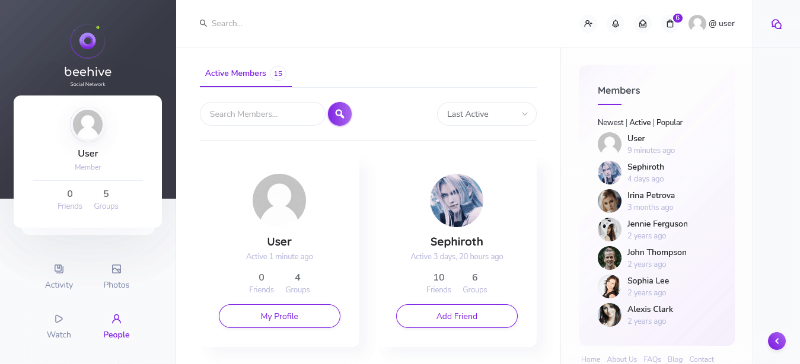The height and width of the screenshot is (364, 800).
Task: Select the People sidebar icon
Action: [x=116, y=327]
